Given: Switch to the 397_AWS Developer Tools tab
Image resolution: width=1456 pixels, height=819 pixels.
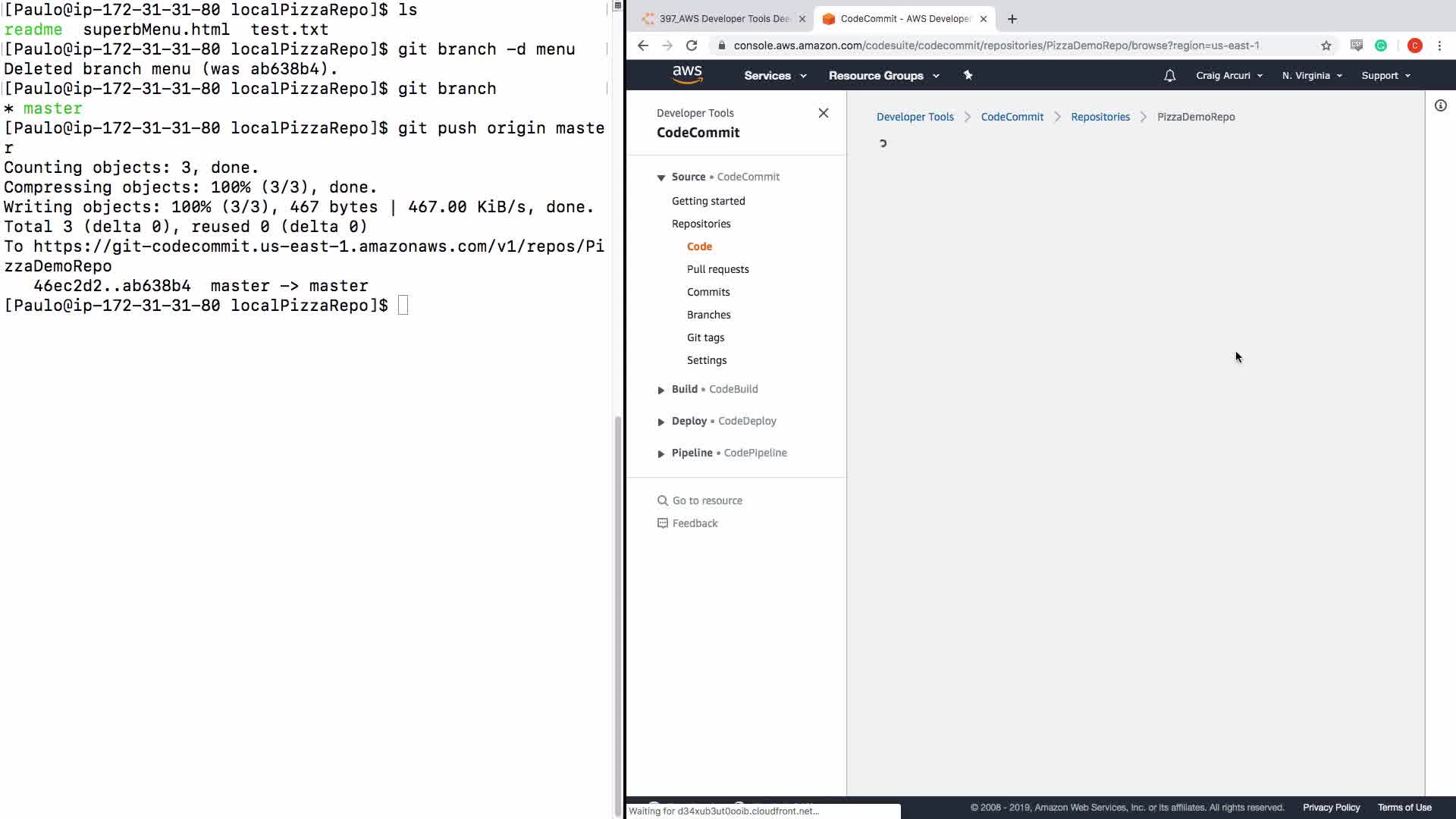Looking at the screenshot, I should pos(723,19).
